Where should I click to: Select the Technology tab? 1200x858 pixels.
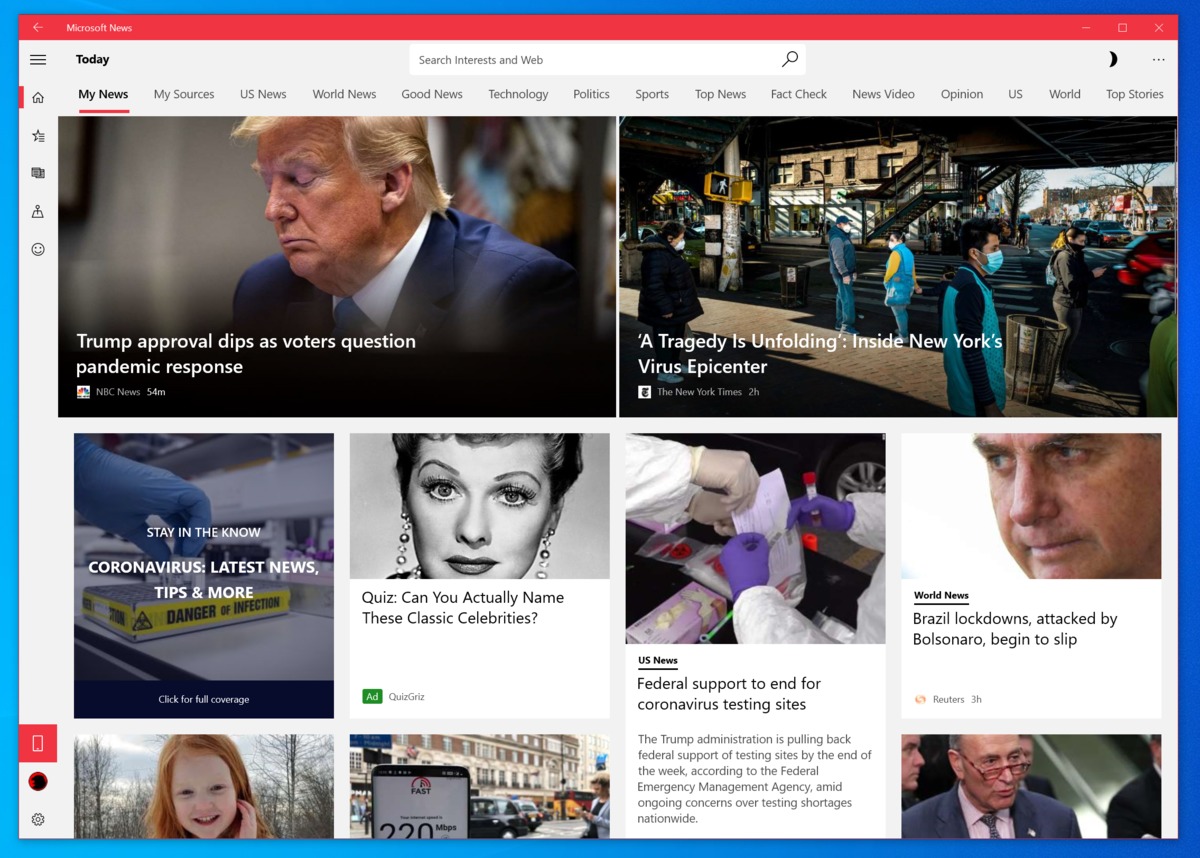(518, 94)
